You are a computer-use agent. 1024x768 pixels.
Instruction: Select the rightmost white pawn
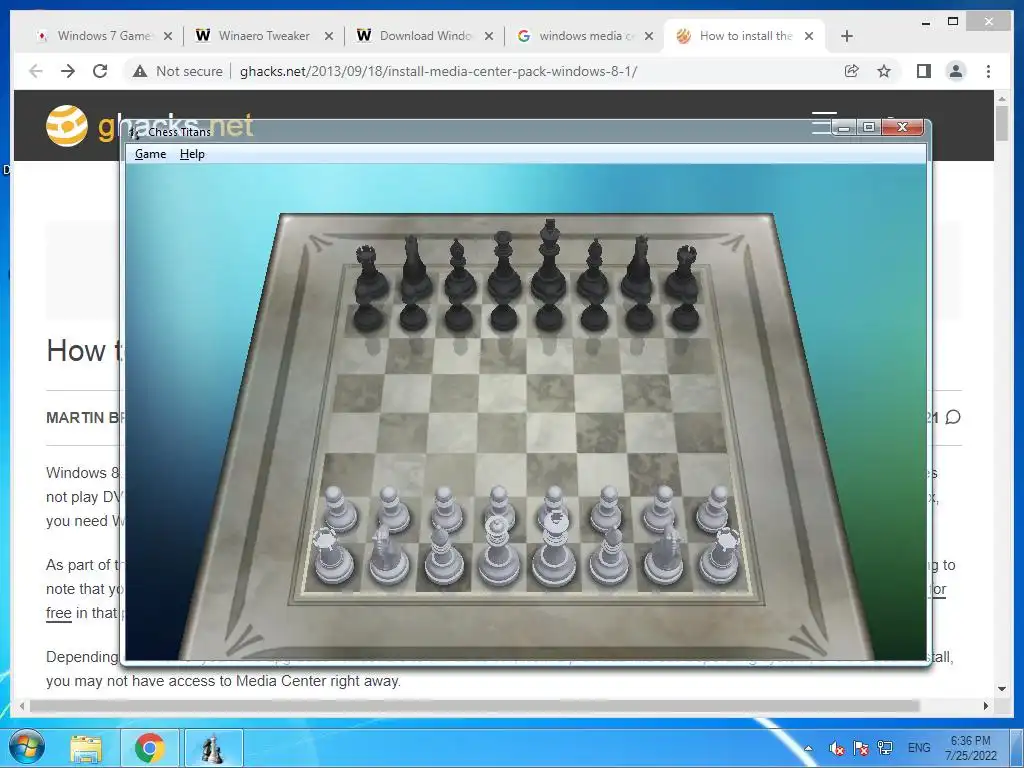(713, 509)
